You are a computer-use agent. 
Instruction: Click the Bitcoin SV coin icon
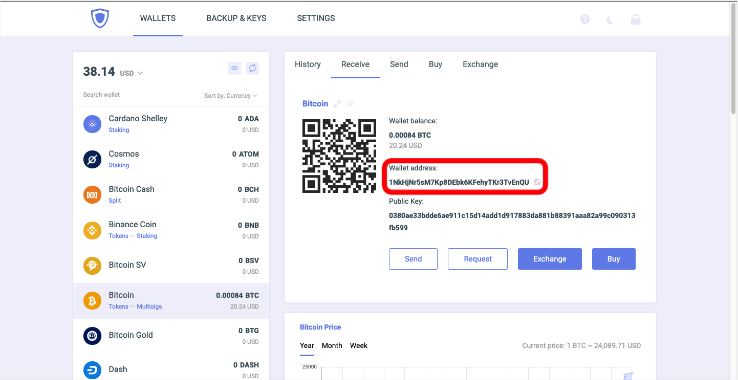pos(92,266)
